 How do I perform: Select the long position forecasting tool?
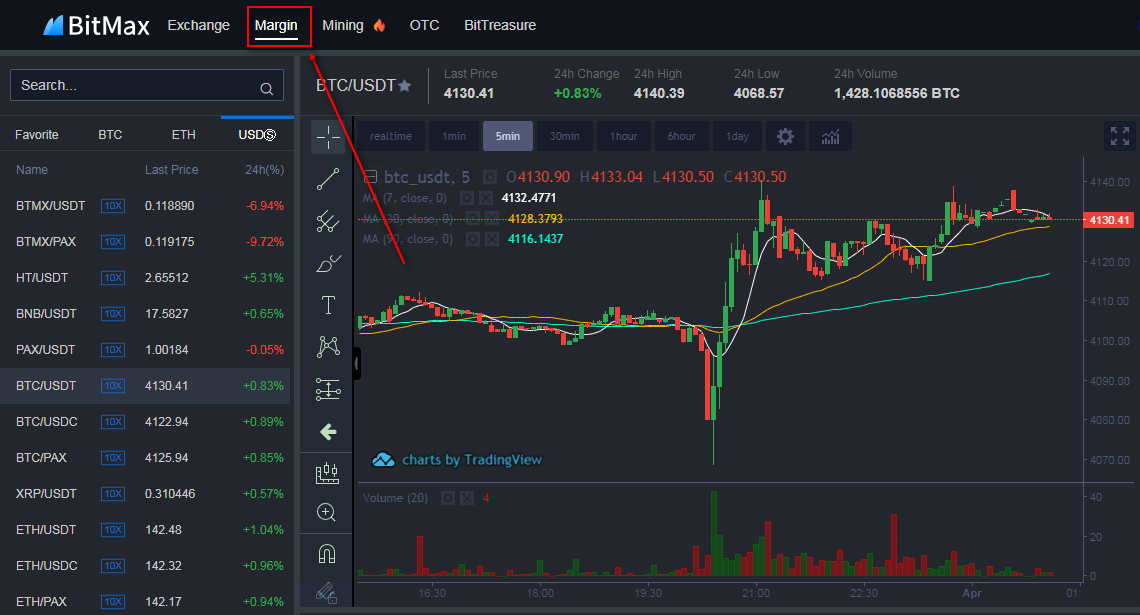pyautogui.click(x=328, y=390)
